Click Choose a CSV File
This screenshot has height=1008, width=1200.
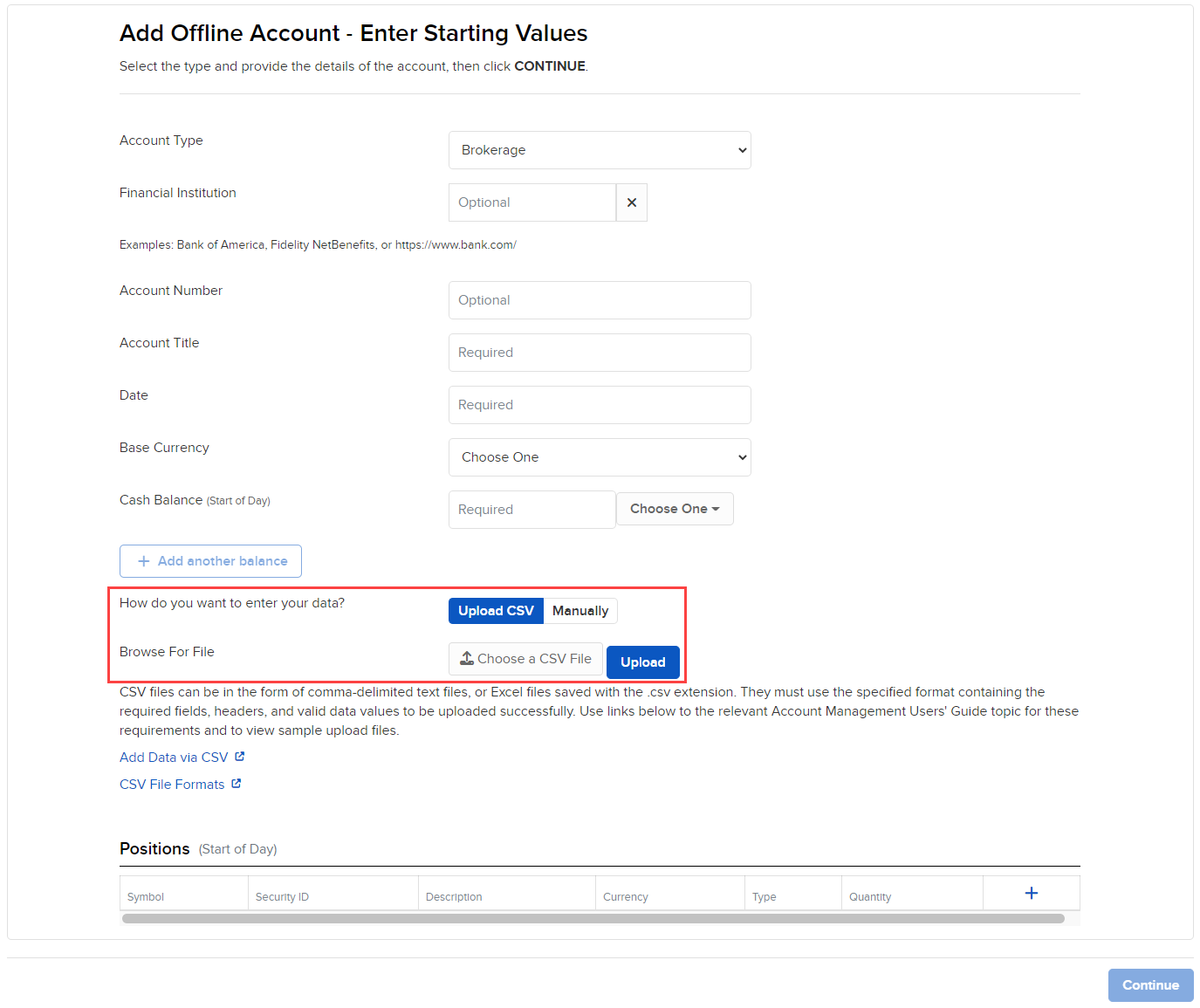[525, 658]
